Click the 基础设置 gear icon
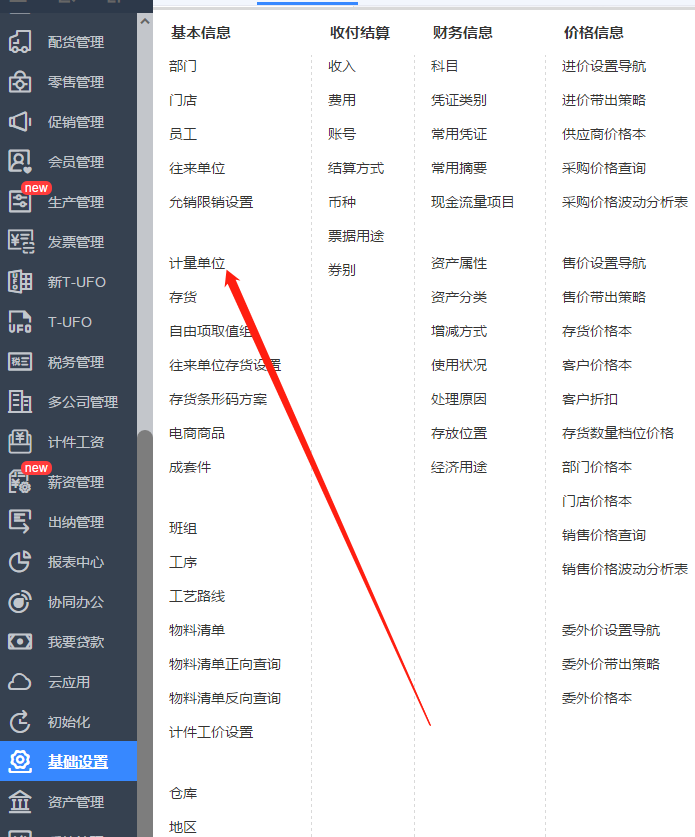This screenshot has height=837, width=695. tap(20, 761)
